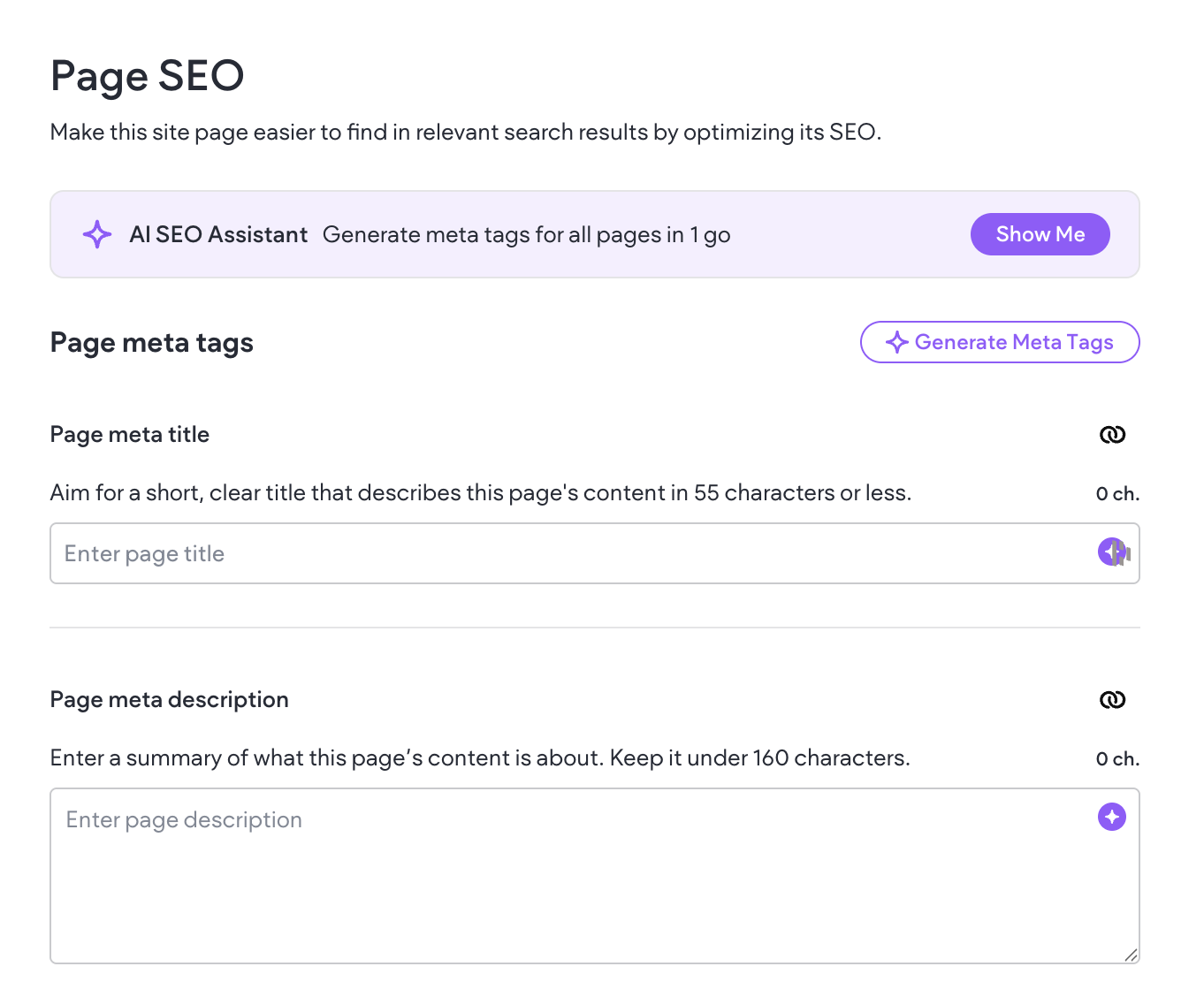Click the title character counter showing 0 ch.

click(x=1116, y=492)
